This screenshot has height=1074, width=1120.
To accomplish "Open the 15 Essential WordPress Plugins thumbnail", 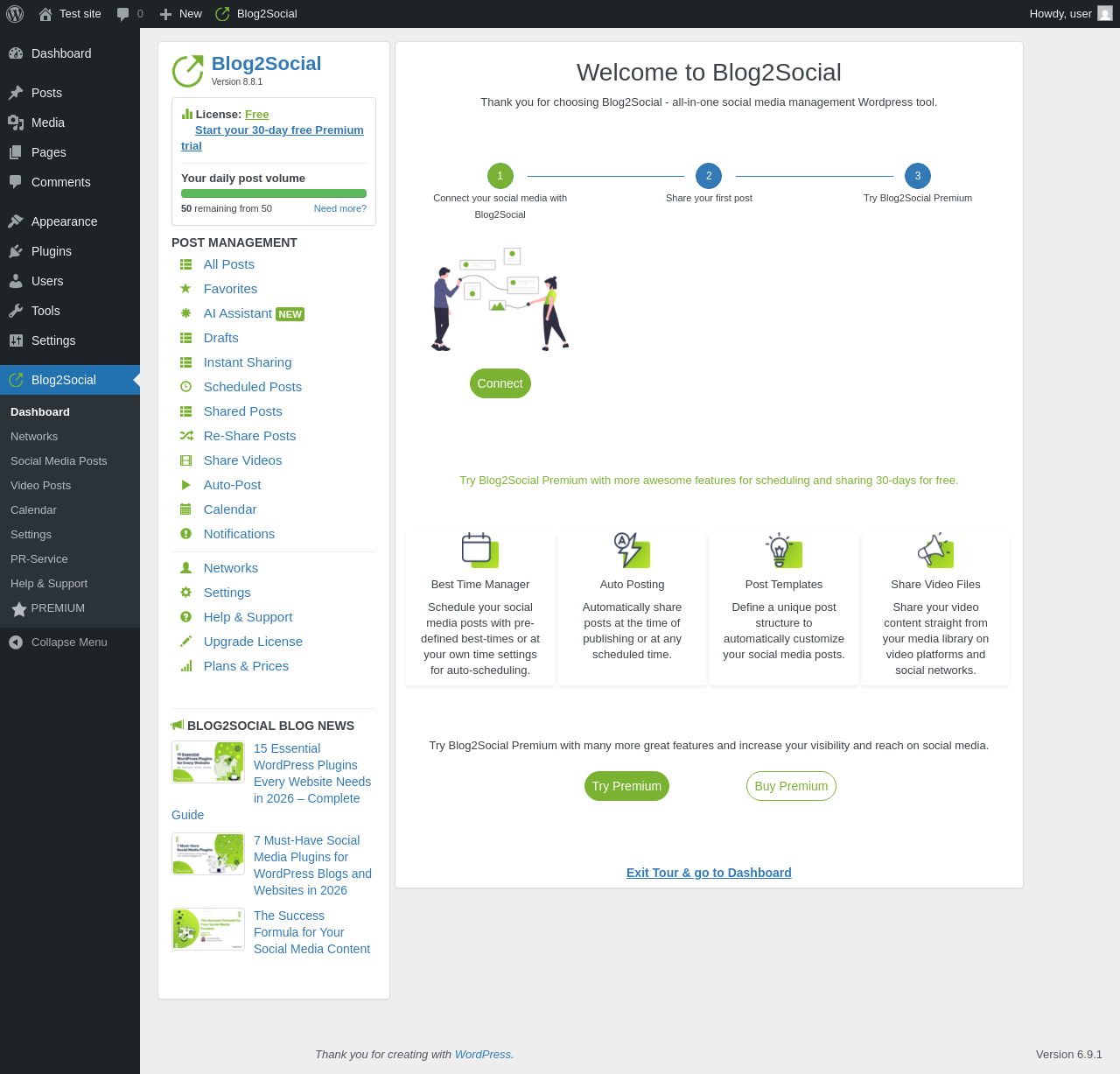I will 208,762.
